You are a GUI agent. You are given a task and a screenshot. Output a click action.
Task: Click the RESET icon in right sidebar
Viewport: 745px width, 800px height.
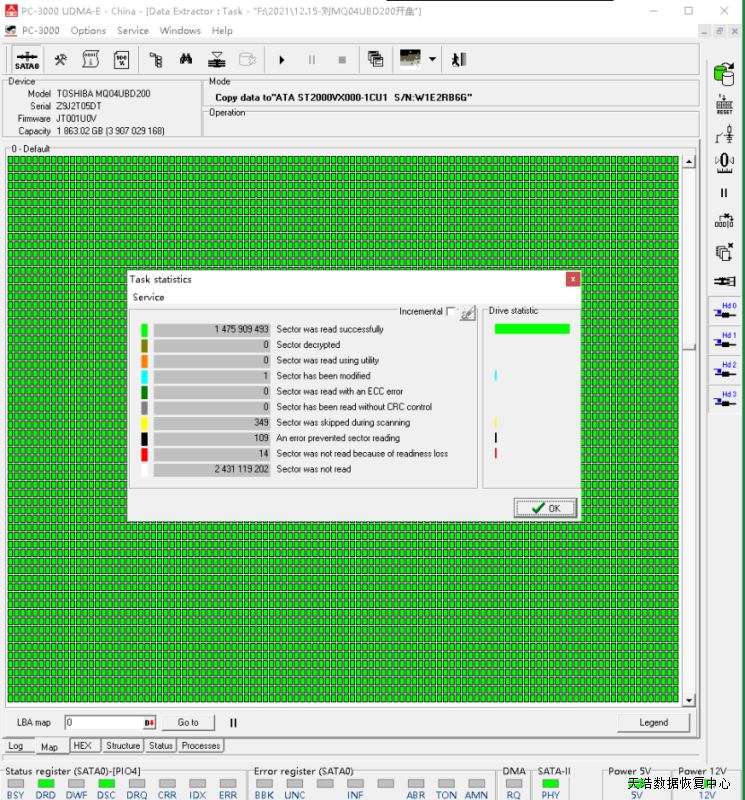pyautogui.click(x=724, y=105)
